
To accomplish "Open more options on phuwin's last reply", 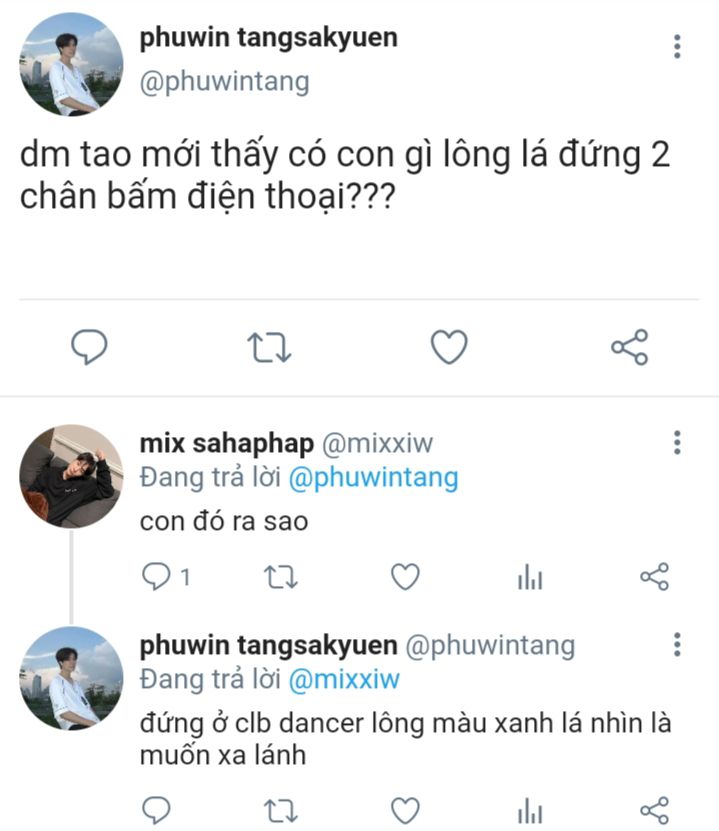I will (677, 644).
